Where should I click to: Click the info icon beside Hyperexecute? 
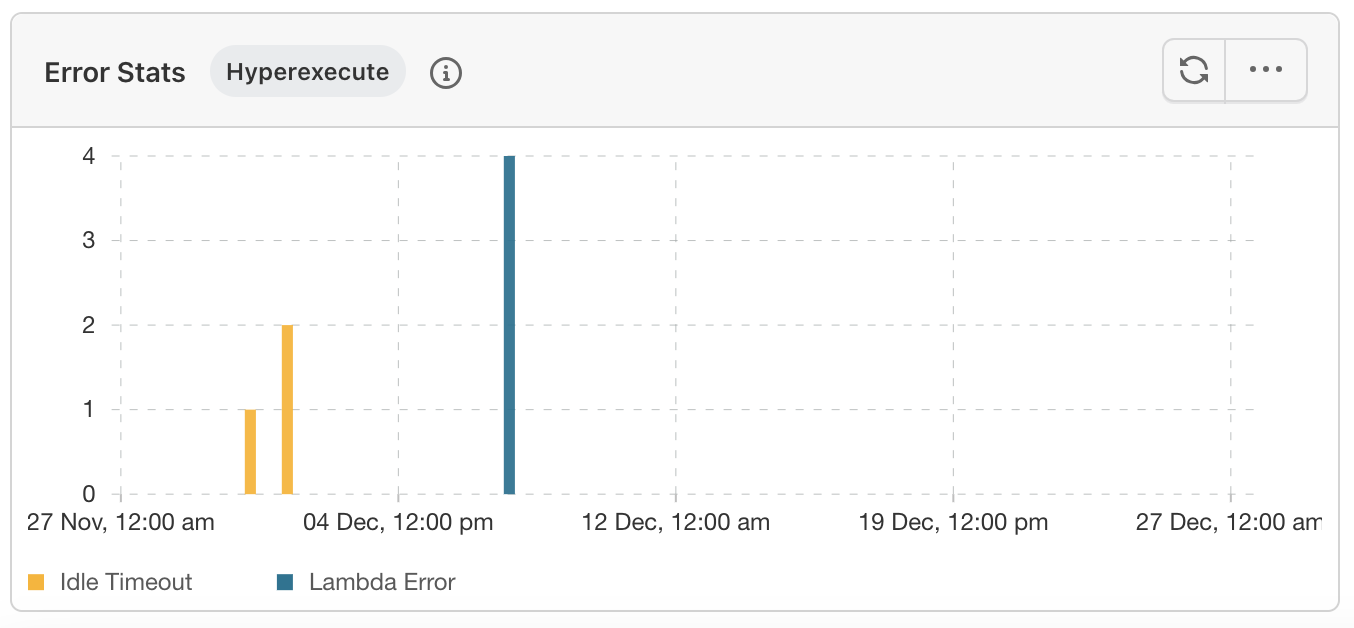coord(446,73)
